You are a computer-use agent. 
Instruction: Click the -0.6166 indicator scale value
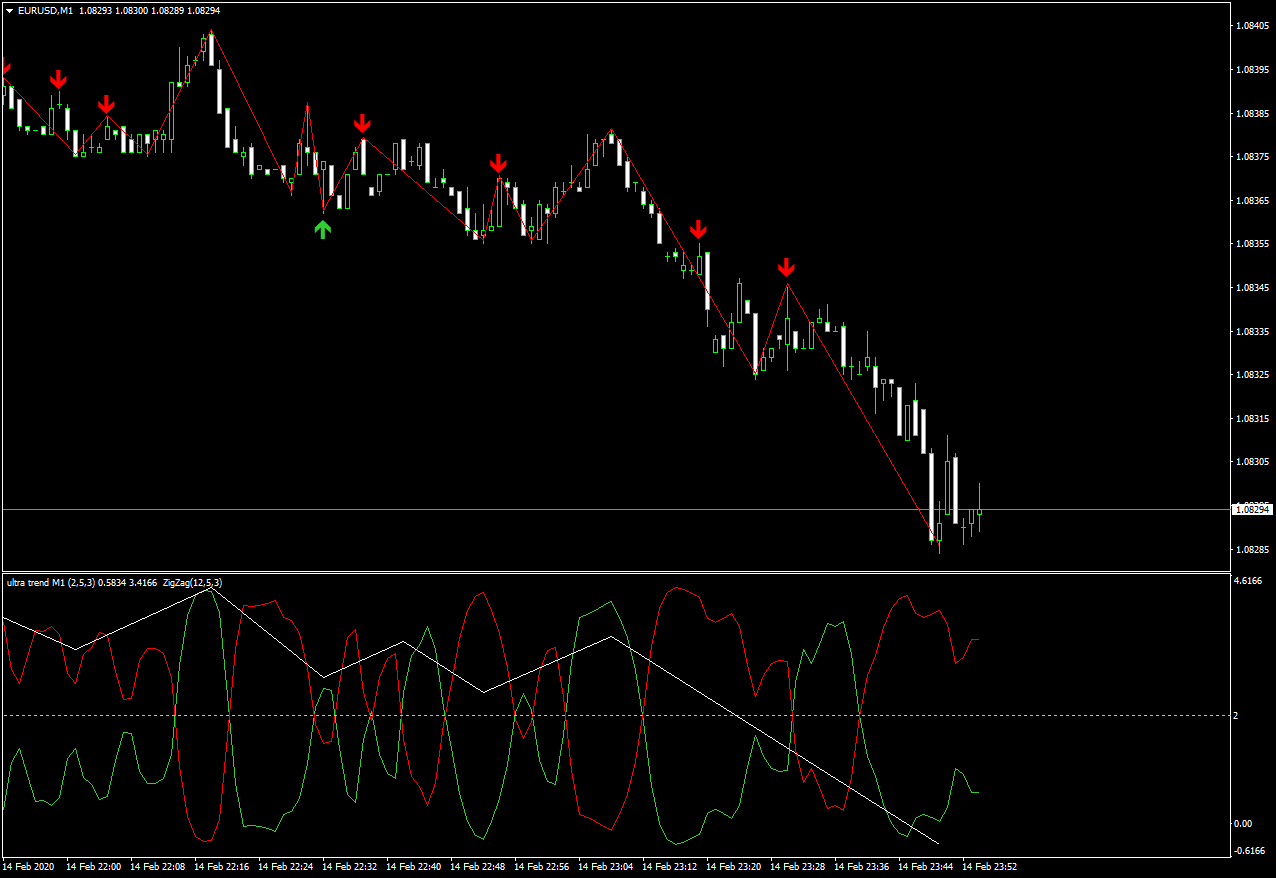click(1250, 851)
